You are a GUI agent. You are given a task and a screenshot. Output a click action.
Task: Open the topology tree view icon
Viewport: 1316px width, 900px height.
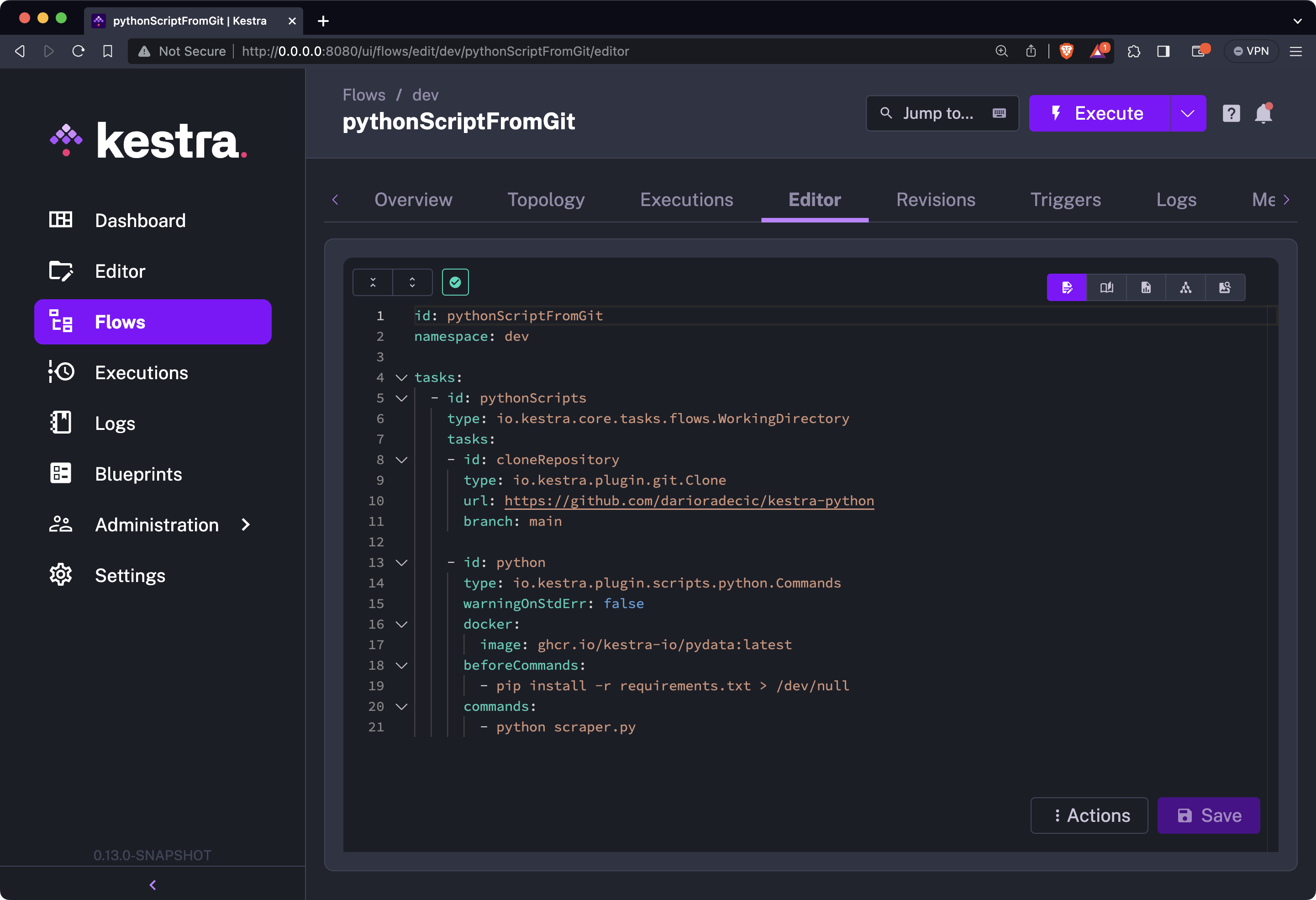tap(1185, 288)
